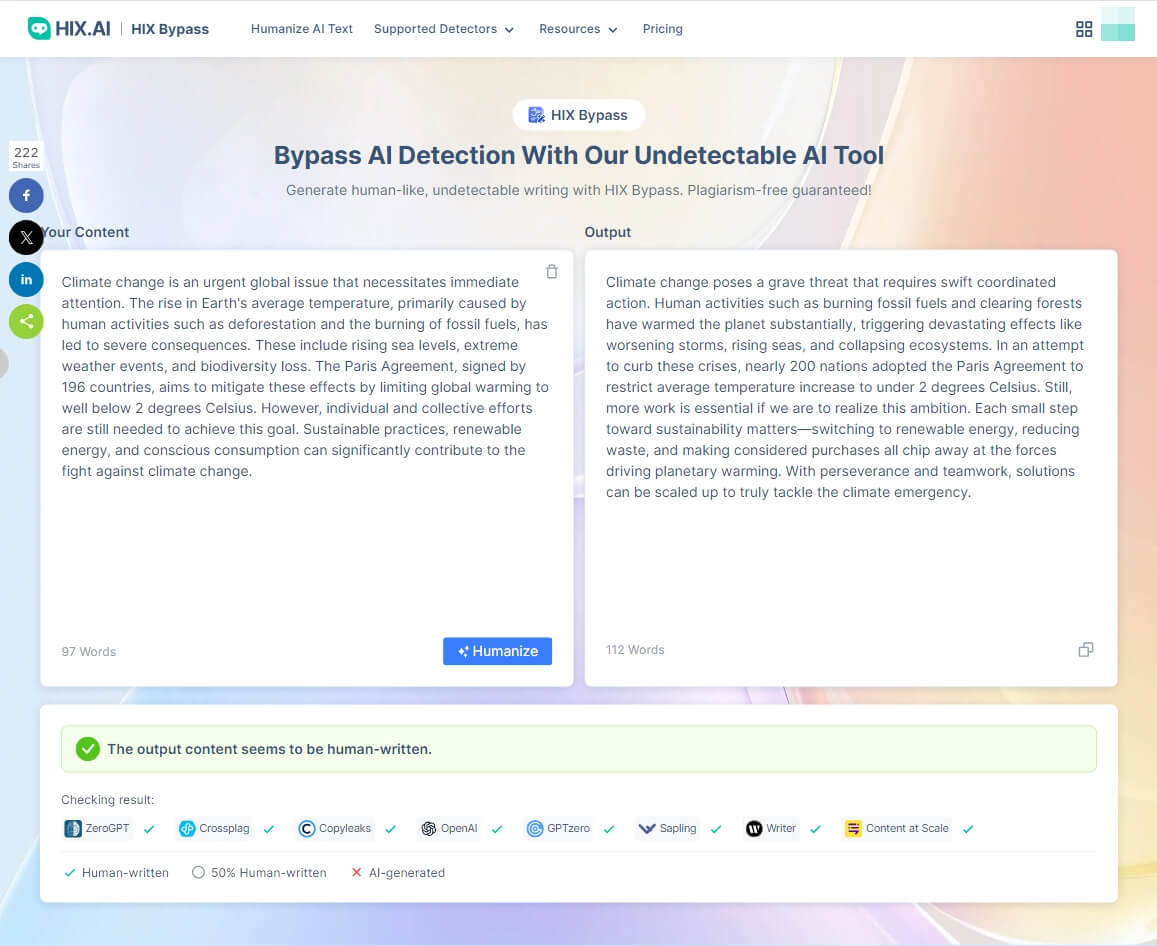Click checkmark next to GPTzero

coord(609,829)
